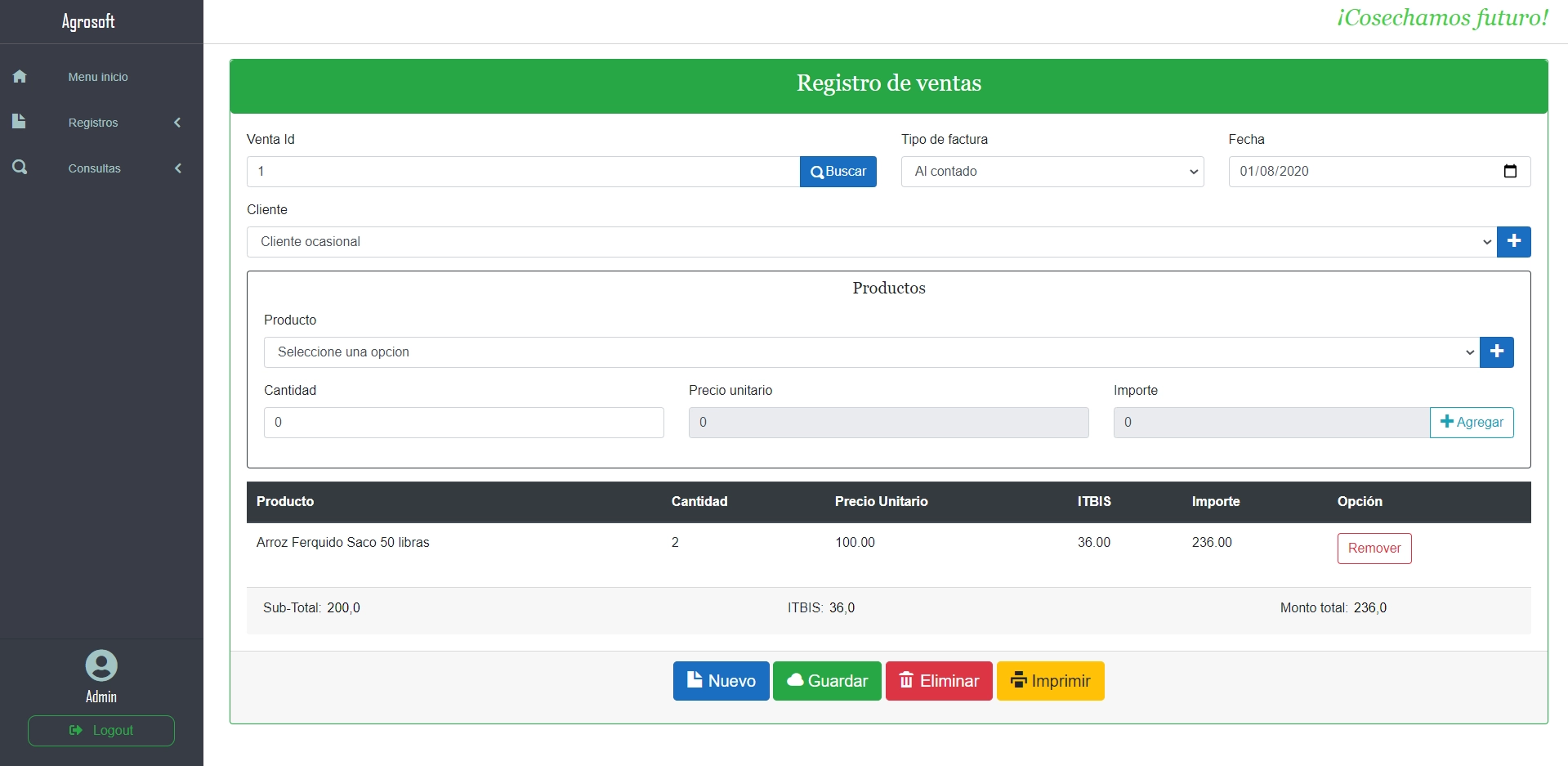Click the Fecha date field

(1379, 172)
